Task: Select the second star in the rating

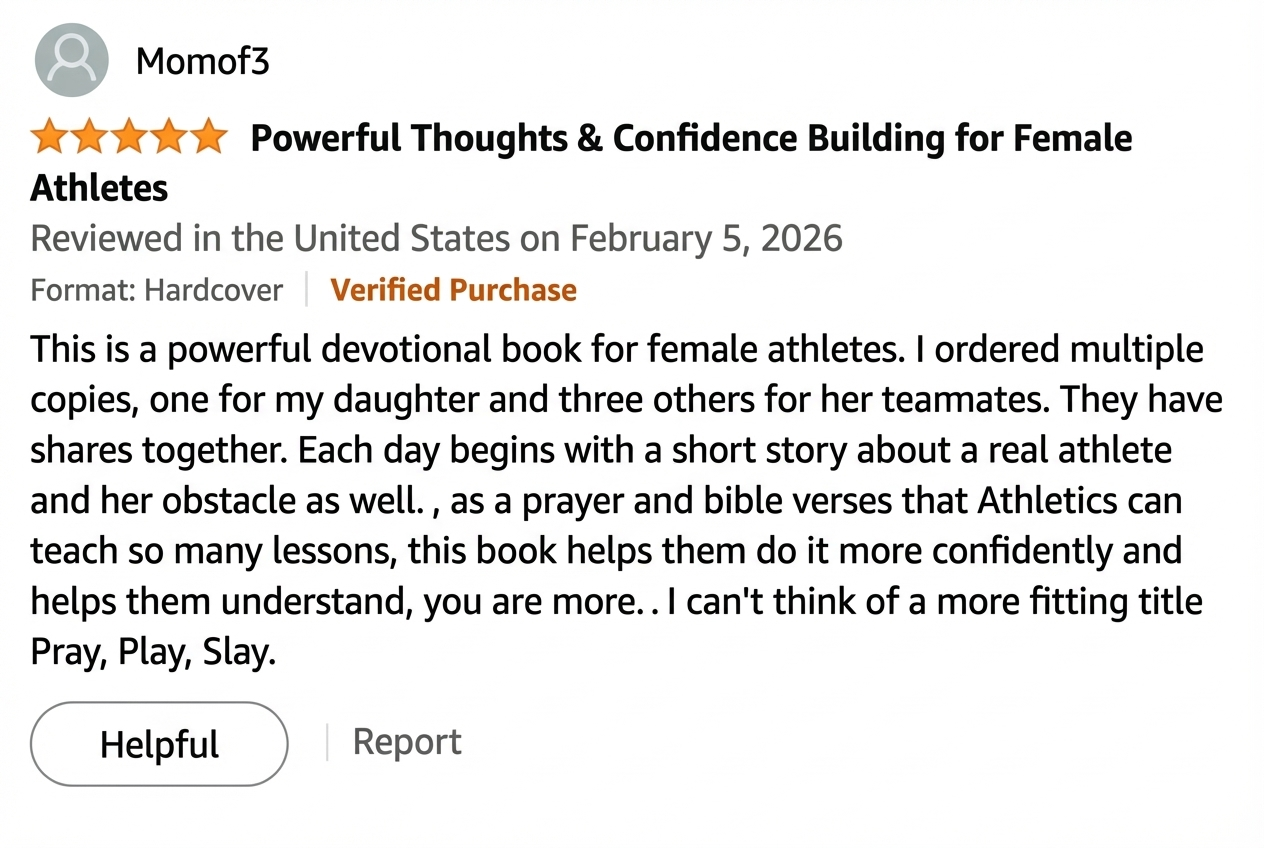Action: click(x=89, y=136)
